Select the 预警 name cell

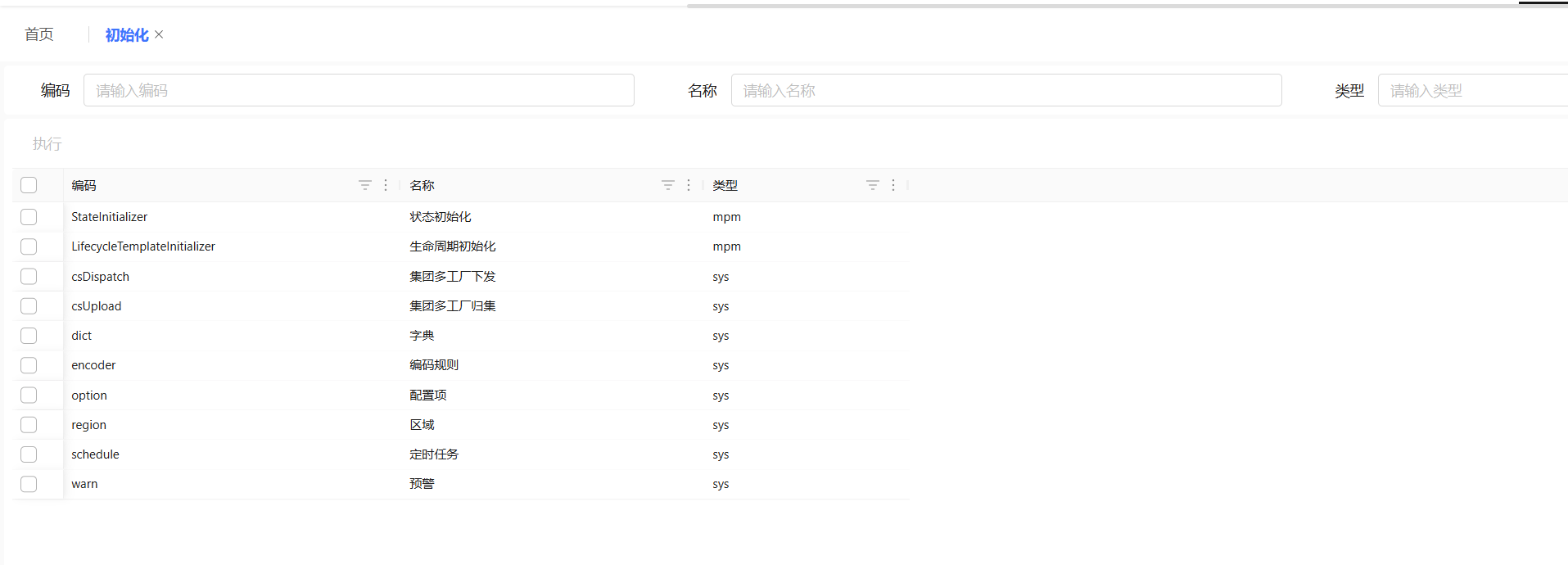tap(422, 484)
